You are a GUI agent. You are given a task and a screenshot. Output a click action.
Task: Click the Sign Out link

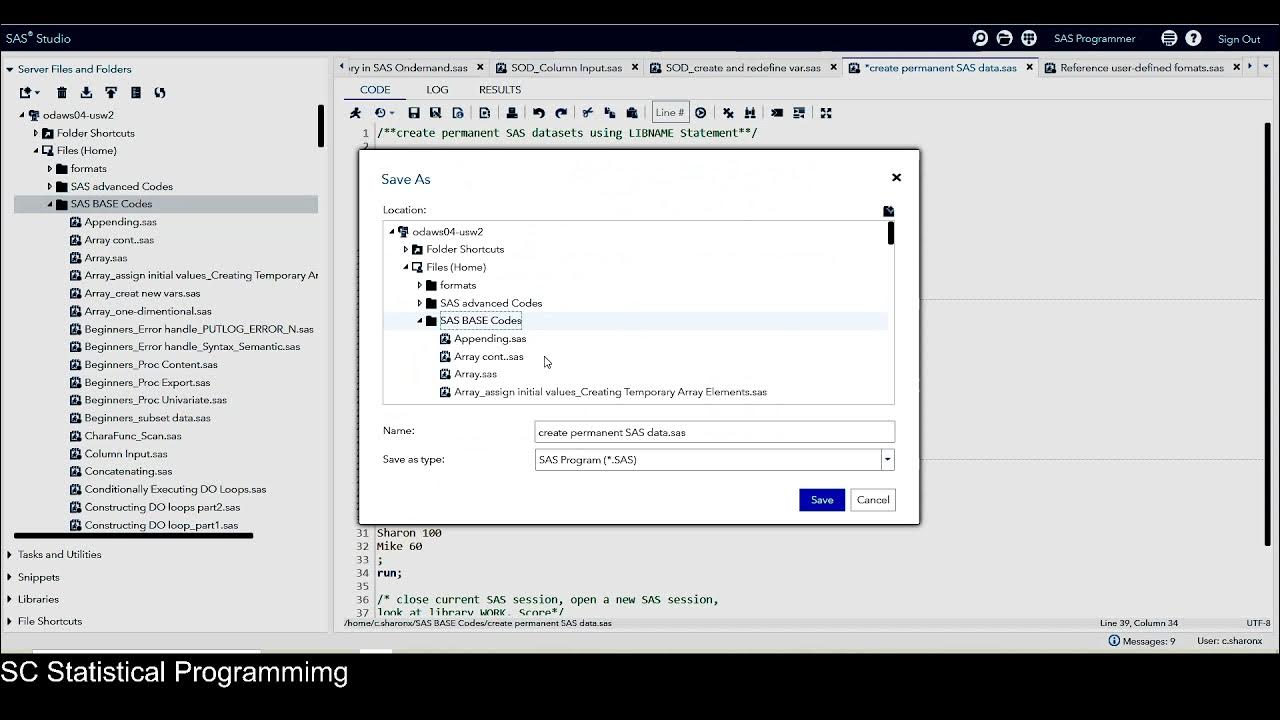[x=1239, y=39]
